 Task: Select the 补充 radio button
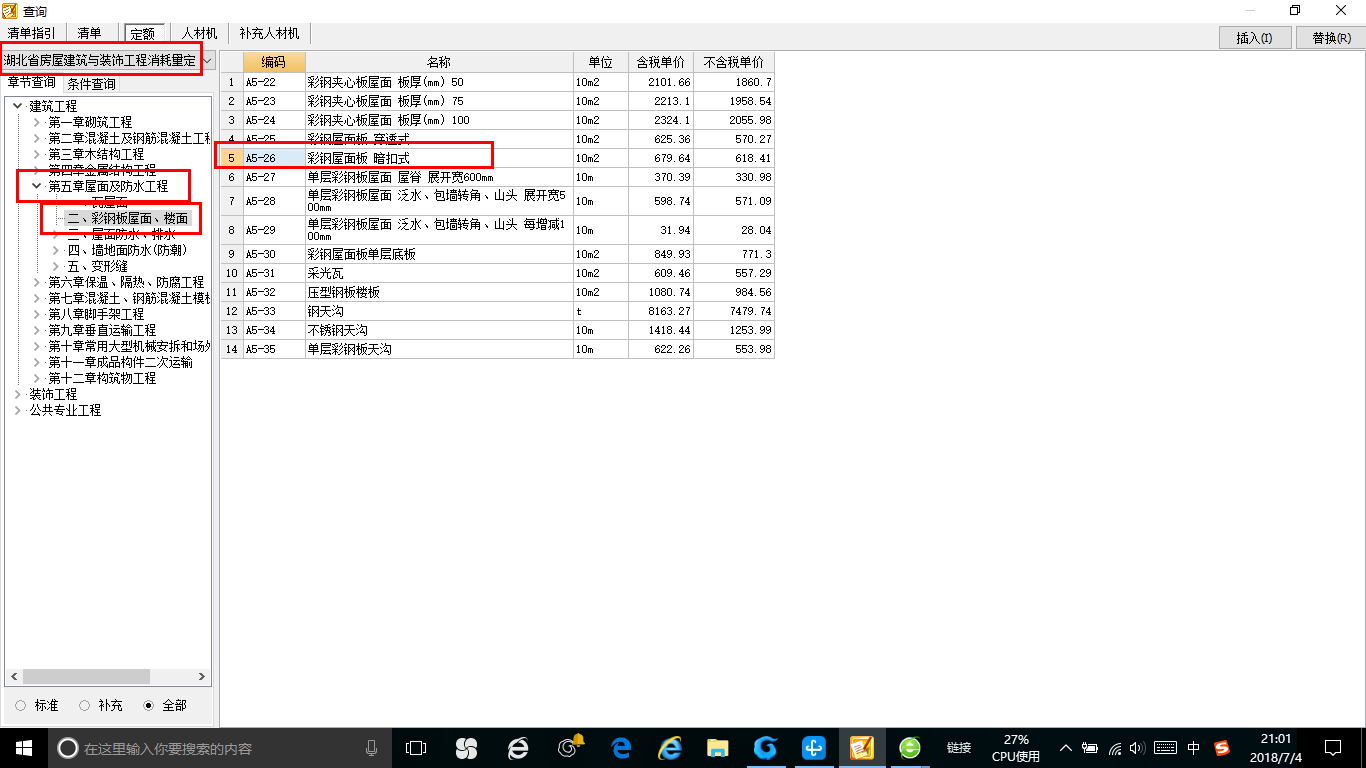click(84, 705)
